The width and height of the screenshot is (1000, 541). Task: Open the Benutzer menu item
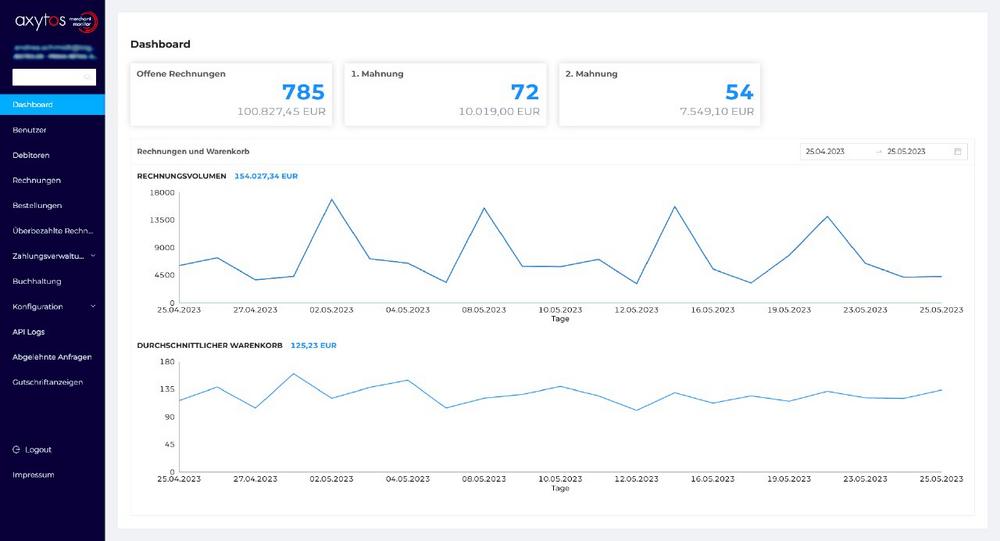click(x=29, y=130)
